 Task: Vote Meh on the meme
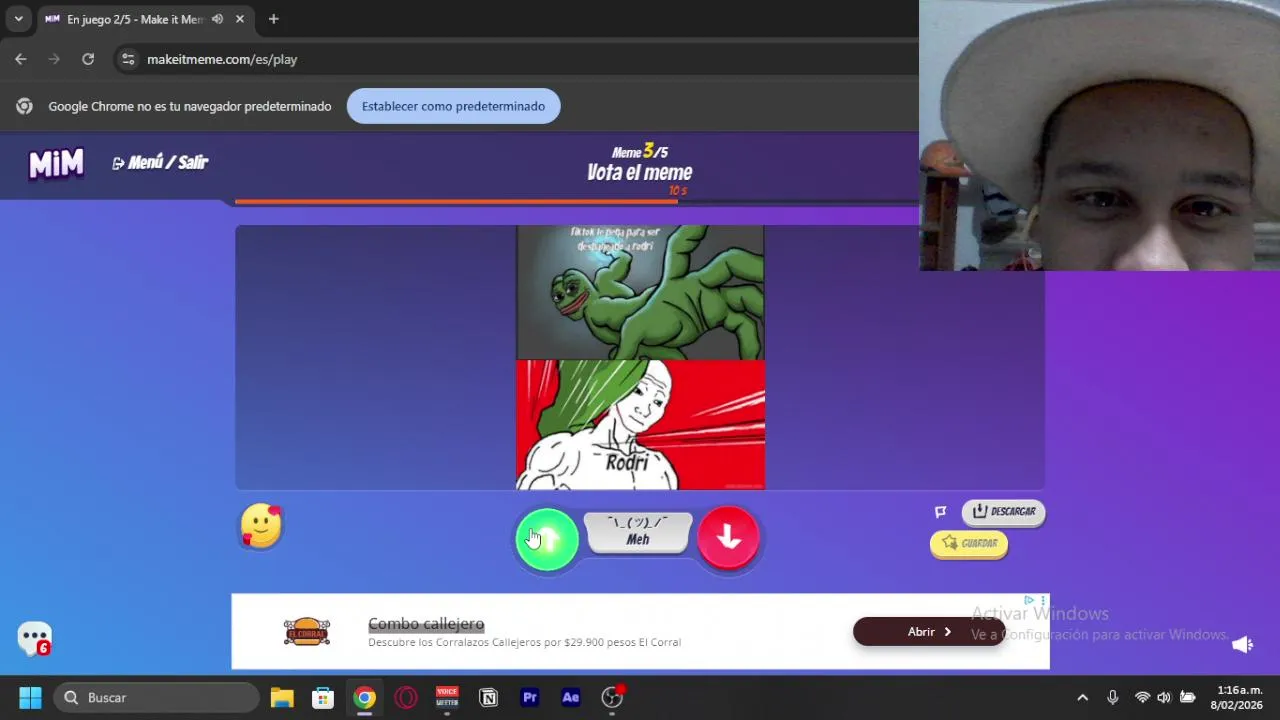(x=638, y=532)
